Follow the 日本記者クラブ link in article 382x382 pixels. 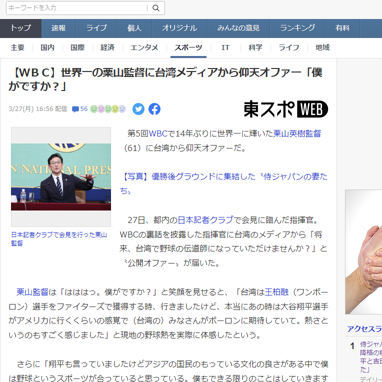point(205,220)
